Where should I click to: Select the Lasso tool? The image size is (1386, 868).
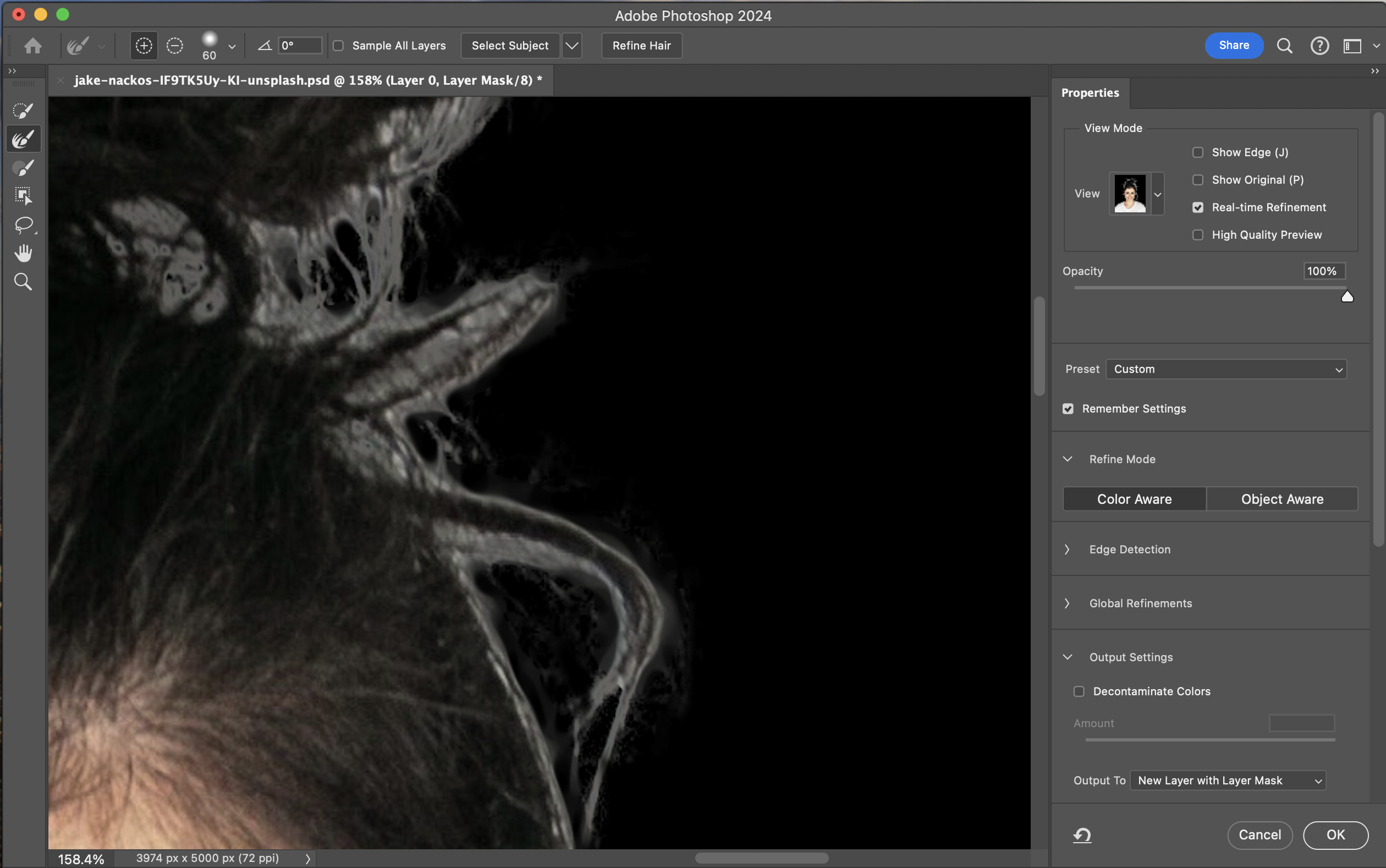coord(23,224)
